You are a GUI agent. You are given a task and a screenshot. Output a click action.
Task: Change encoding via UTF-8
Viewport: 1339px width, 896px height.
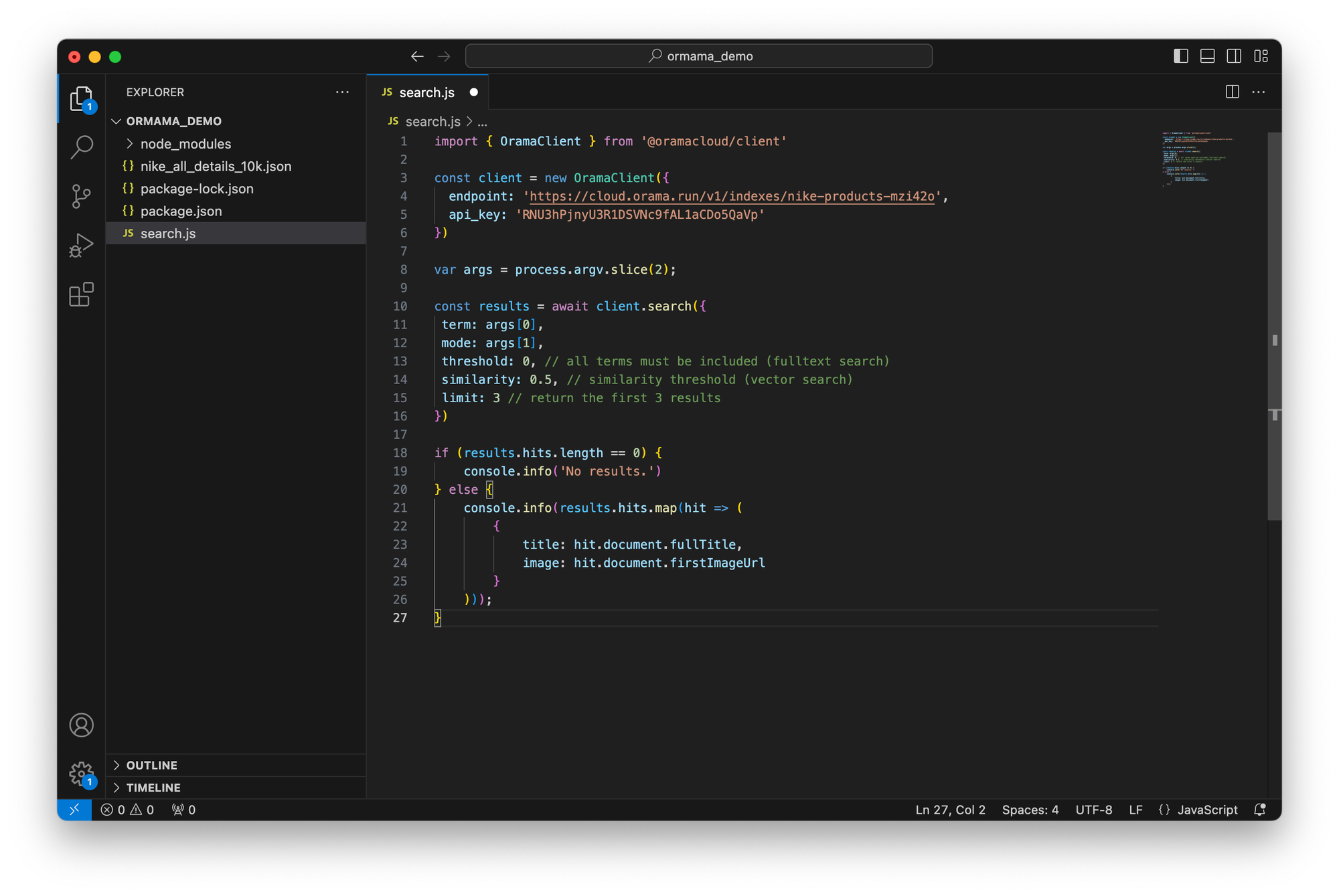[1093, 810]
